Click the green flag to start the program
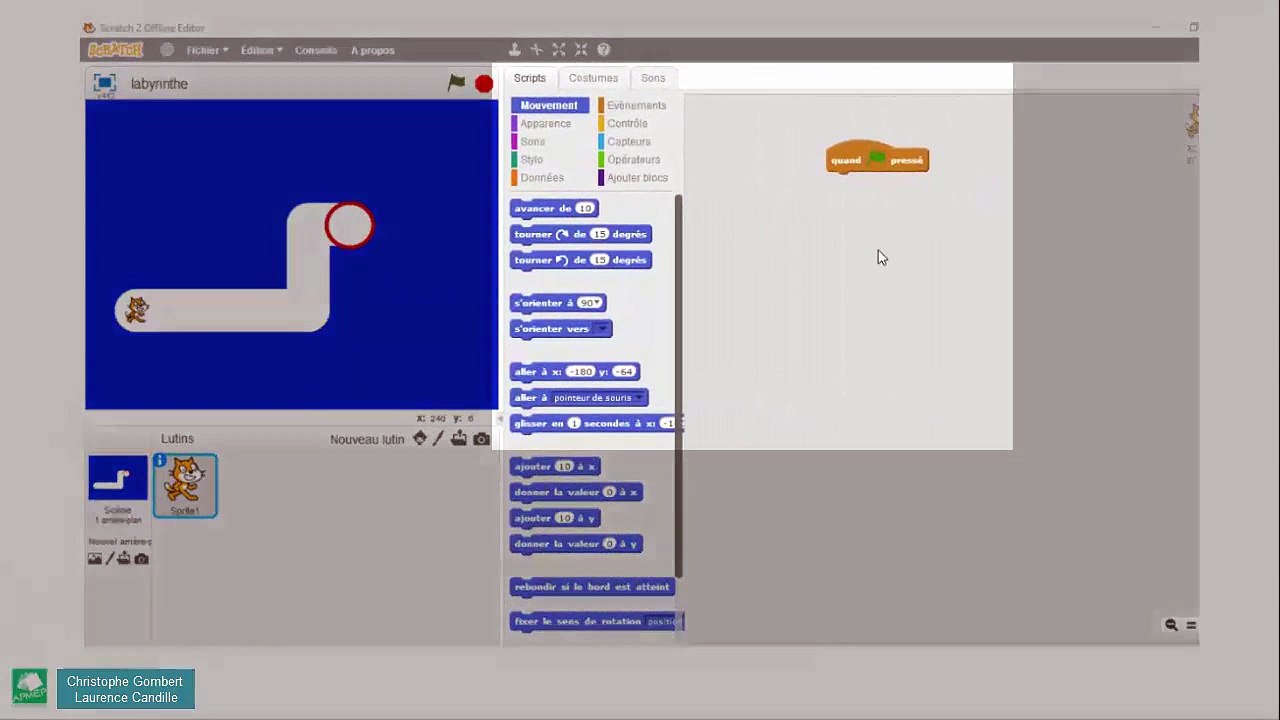This screenshot has height=720, width=1280. click(456, 83)
